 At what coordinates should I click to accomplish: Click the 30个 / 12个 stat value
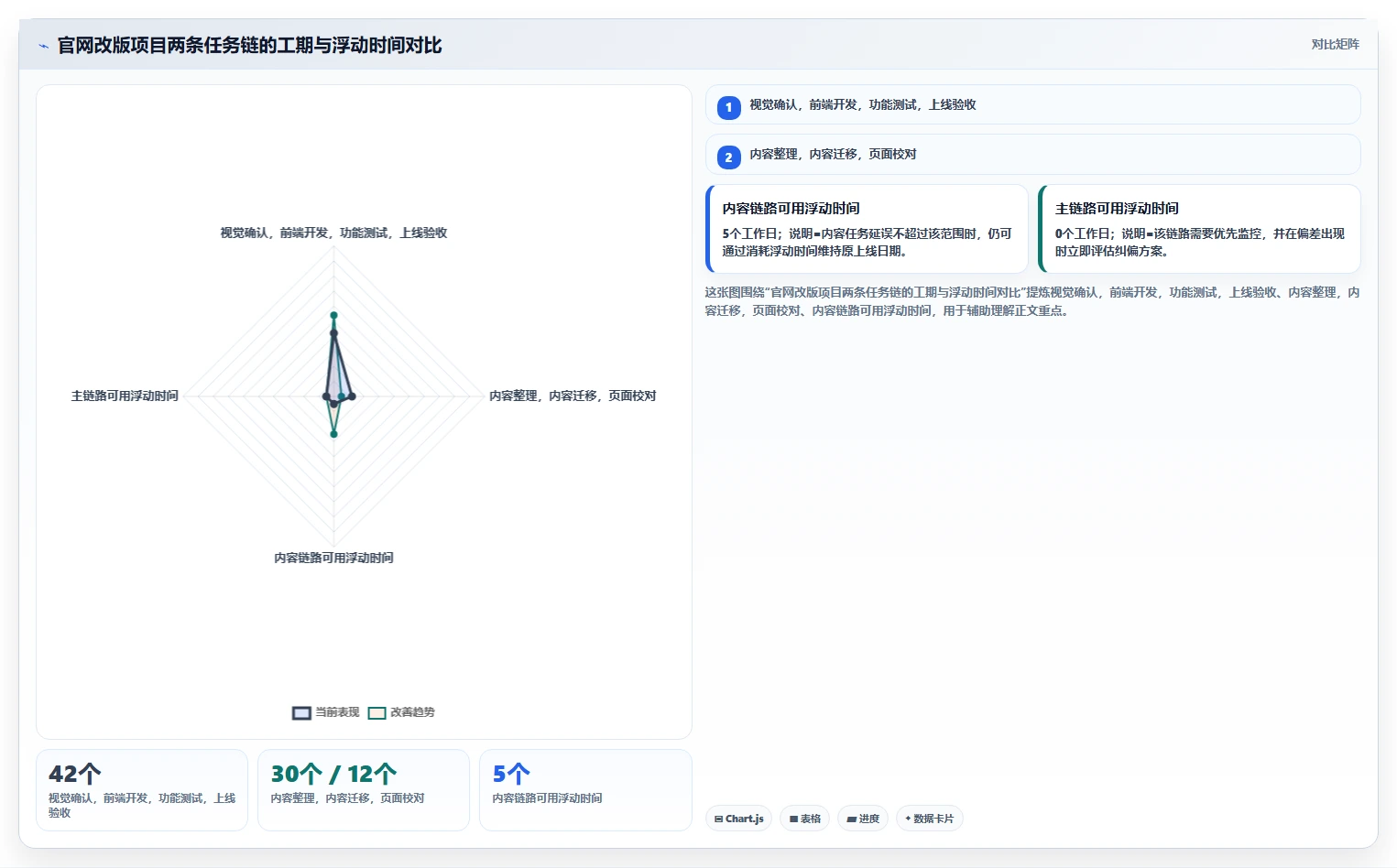tap(333, 775)
